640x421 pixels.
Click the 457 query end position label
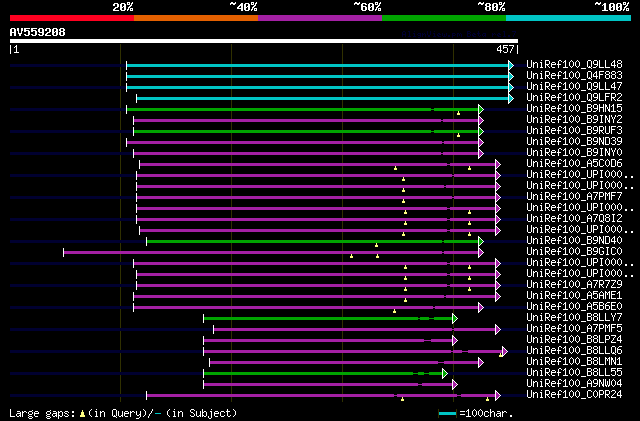pos(505,49)
